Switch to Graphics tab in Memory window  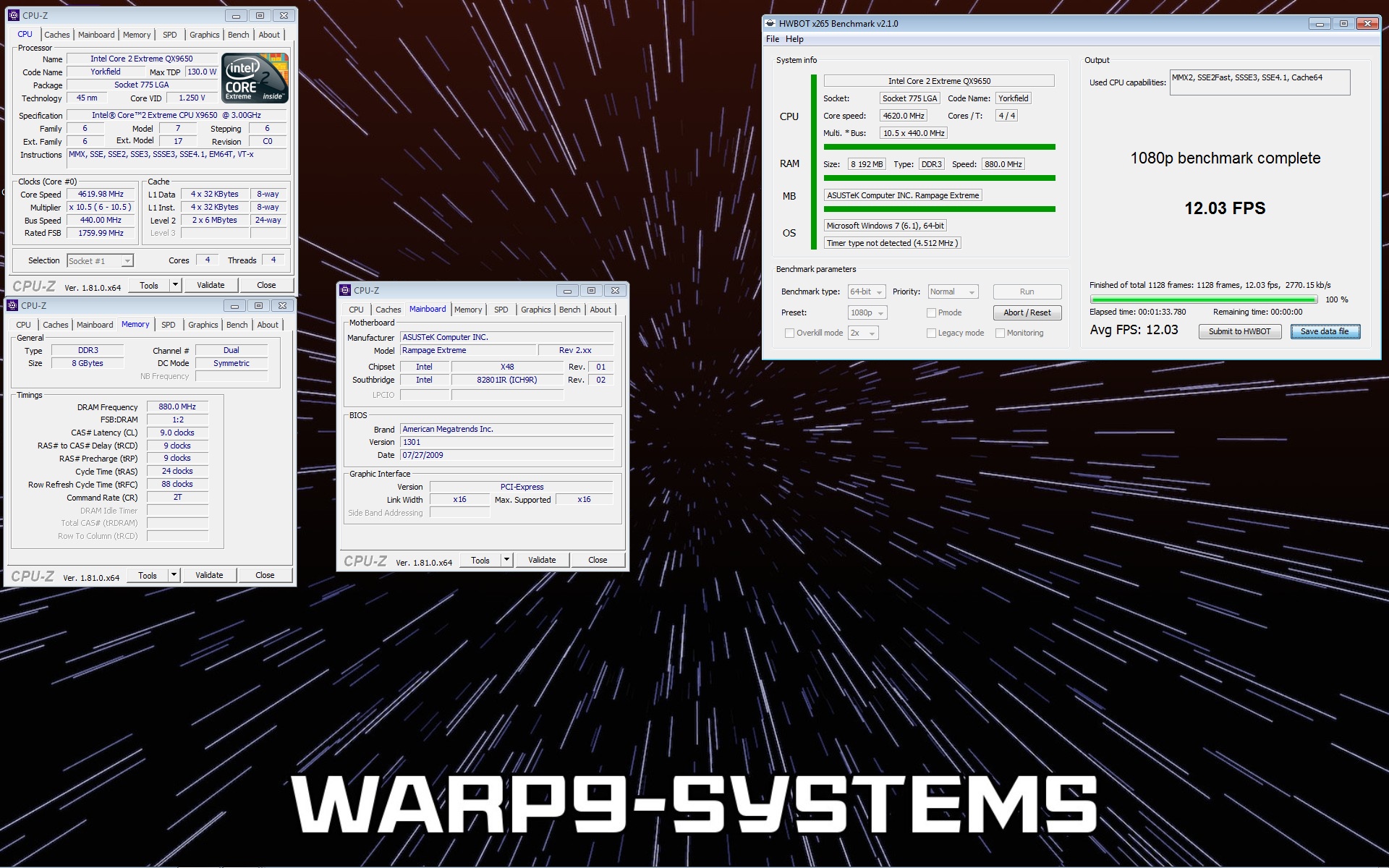[203, 325]
